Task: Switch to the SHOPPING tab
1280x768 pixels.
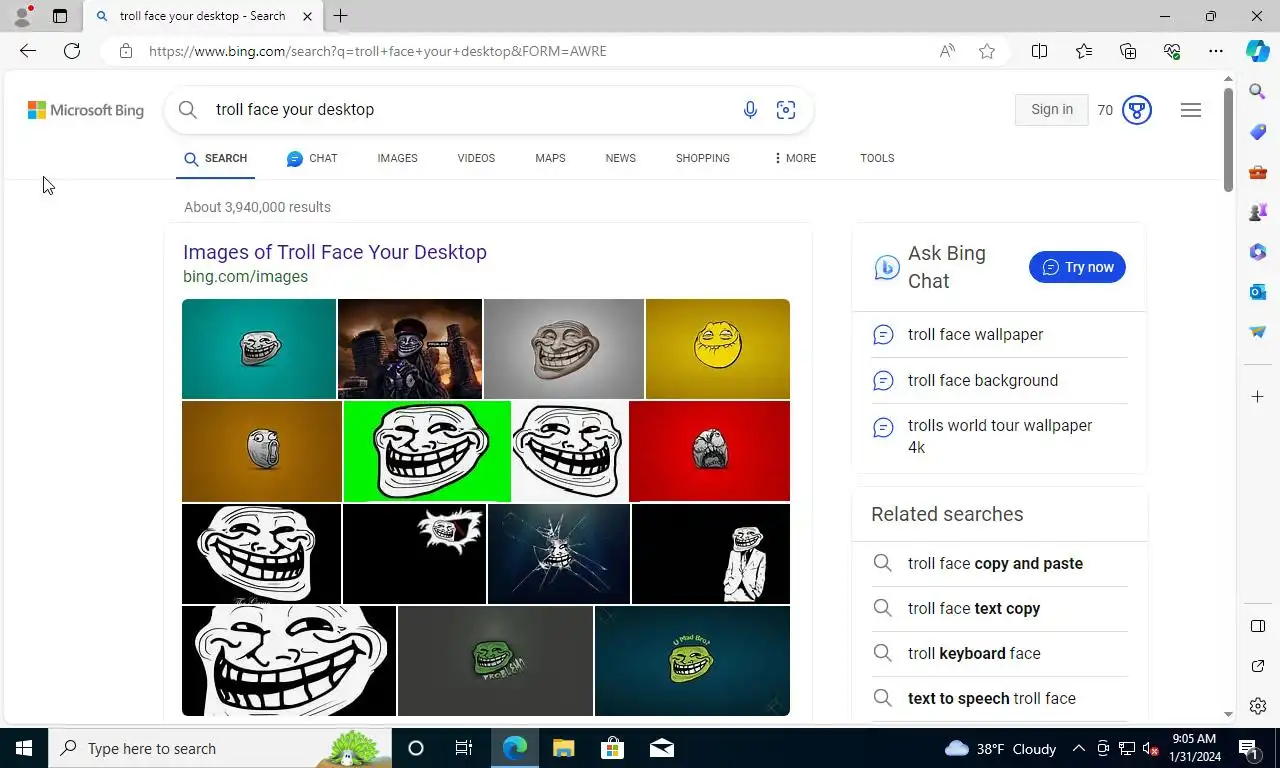Action: pyautogui.click(x=702, y=158)
